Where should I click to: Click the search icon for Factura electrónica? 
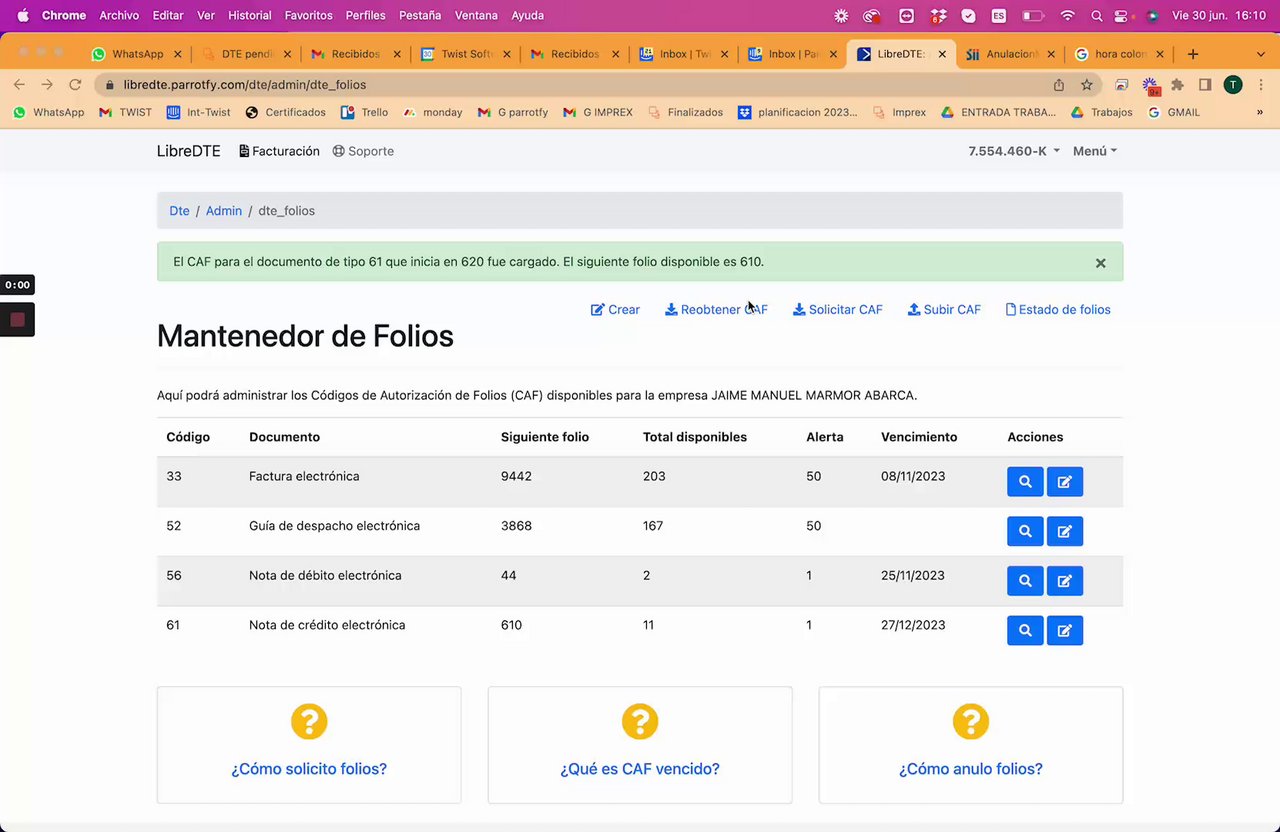(1025, 482)
